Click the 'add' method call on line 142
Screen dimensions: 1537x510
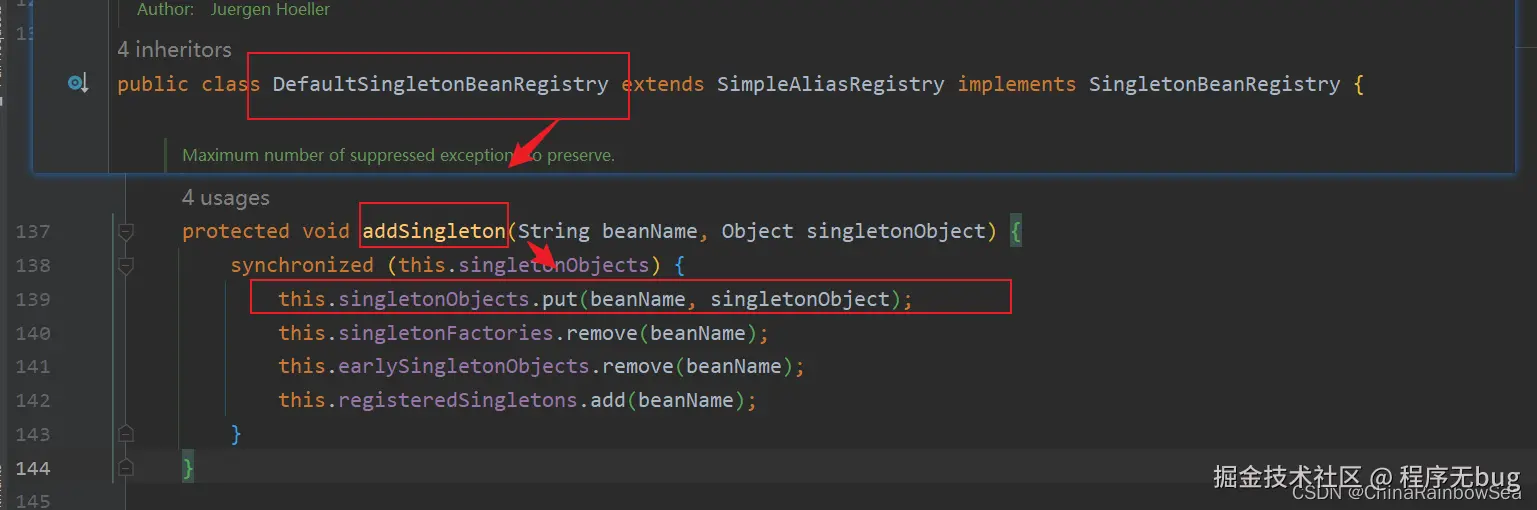[608, 400]
